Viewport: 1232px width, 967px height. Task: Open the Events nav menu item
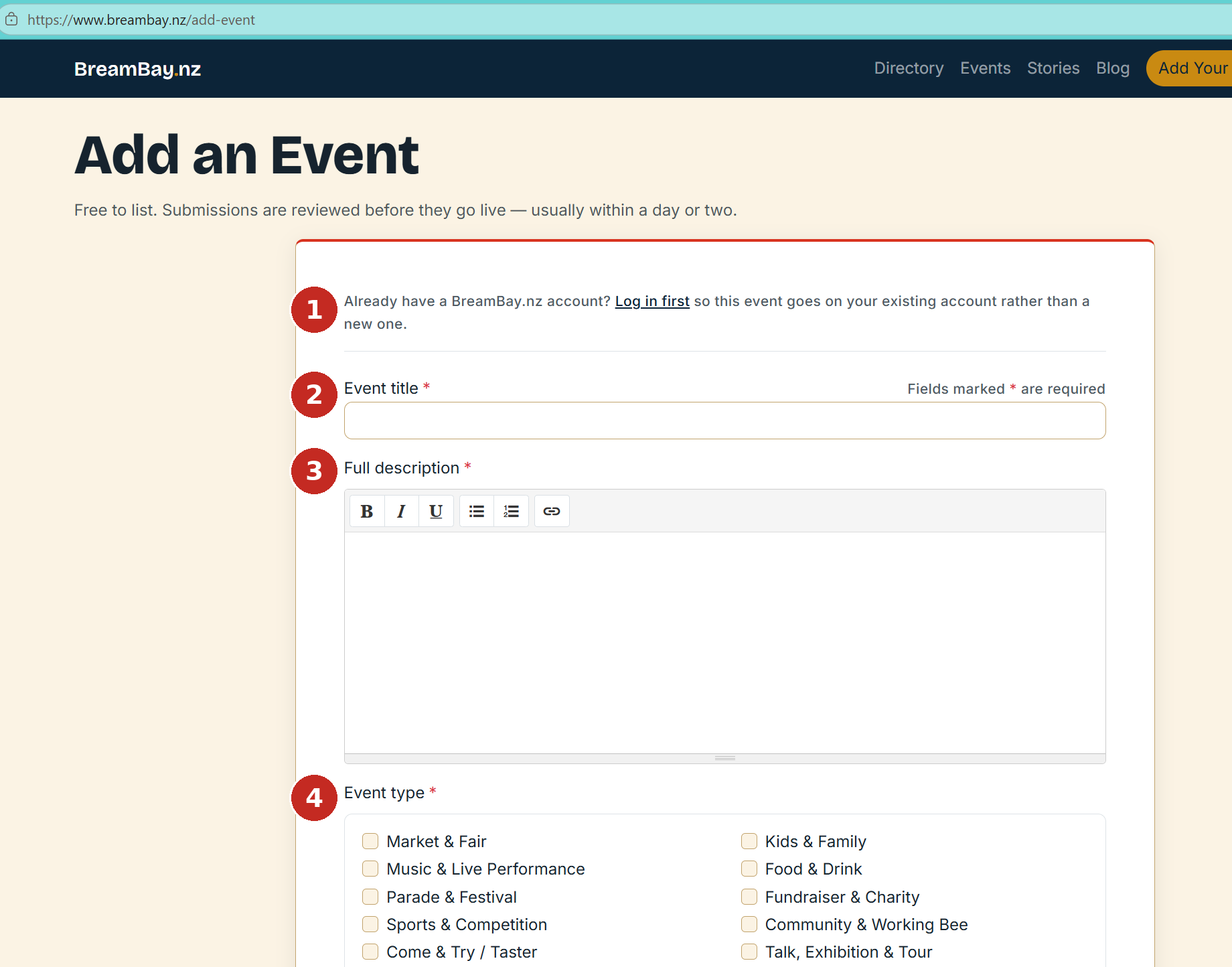[x=985, y=68]
